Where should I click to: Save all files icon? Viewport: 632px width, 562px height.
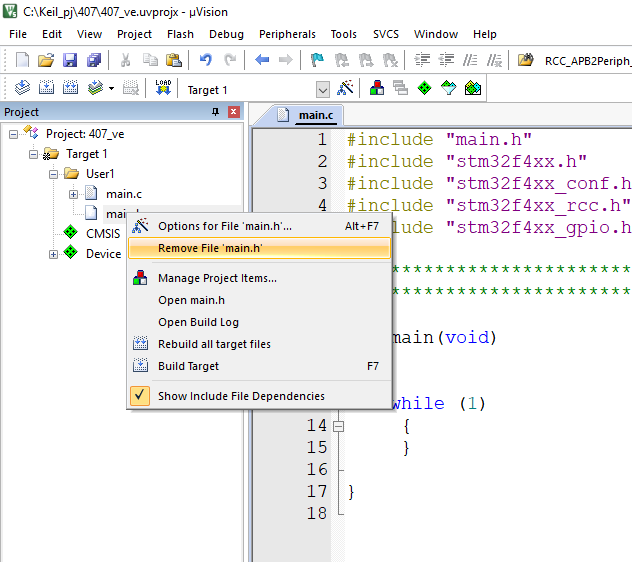click(x=94, y=60)
